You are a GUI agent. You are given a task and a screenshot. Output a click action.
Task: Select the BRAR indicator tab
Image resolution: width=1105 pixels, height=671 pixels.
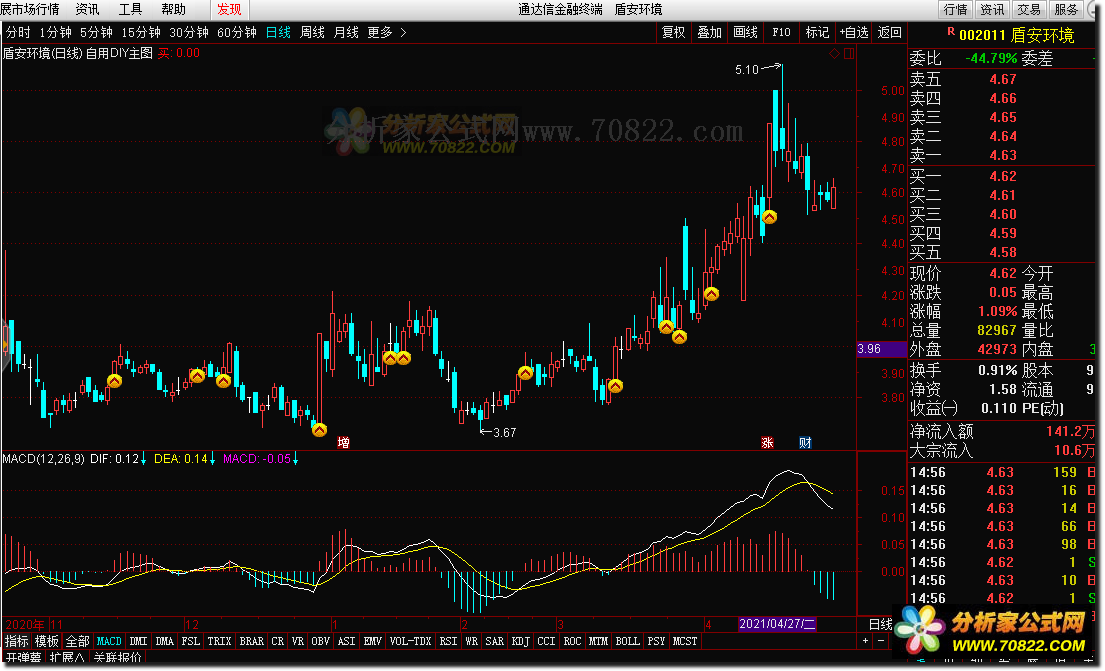(252, 641)
